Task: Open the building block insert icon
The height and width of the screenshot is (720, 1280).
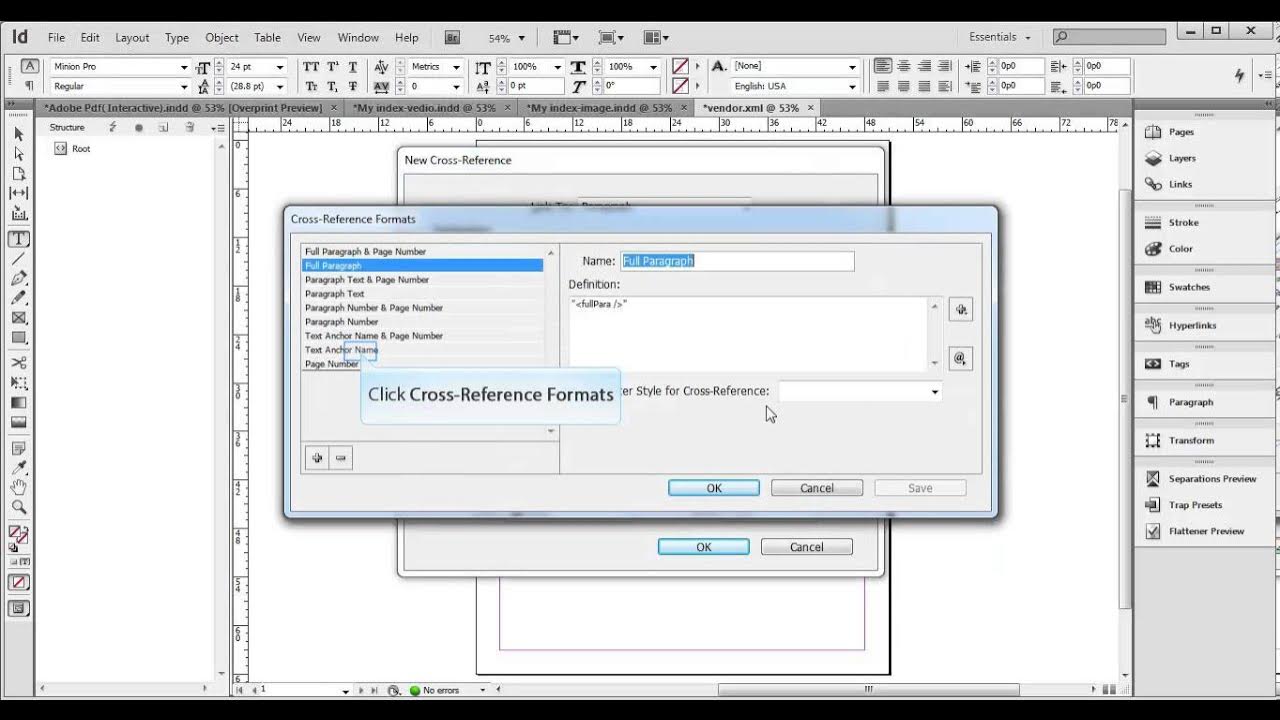Action: (x=960, y=310)
